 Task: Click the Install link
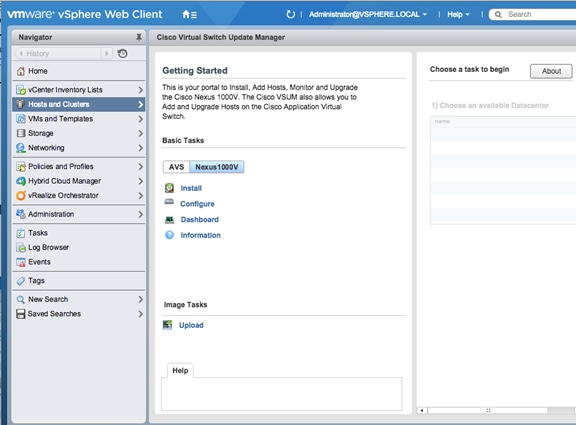191,188
